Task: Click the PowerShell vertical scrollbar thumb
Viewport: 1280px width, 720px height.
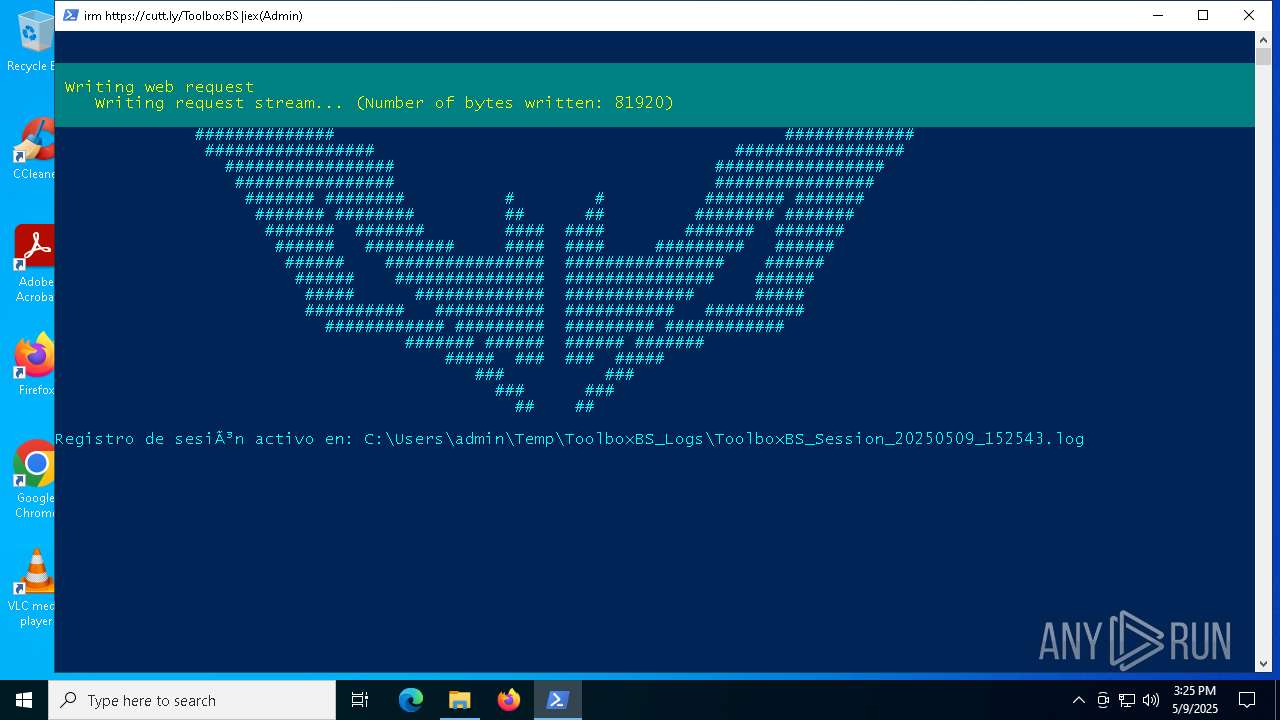Action: 1263,56
